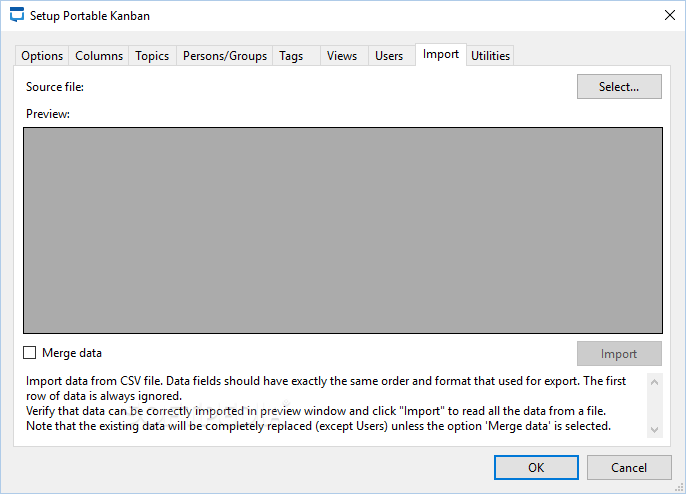Go to the Utilities tab
Image resolution: width=686 pixels, height=494 pixels.
(490, 56)
